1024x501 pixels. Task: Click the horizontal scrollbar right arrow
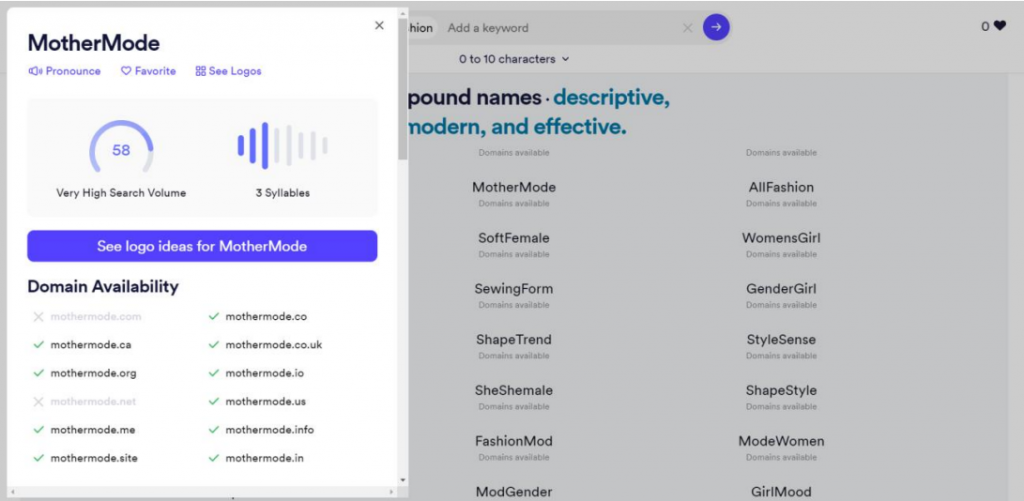pyautogui.click(x=391, y=492)
